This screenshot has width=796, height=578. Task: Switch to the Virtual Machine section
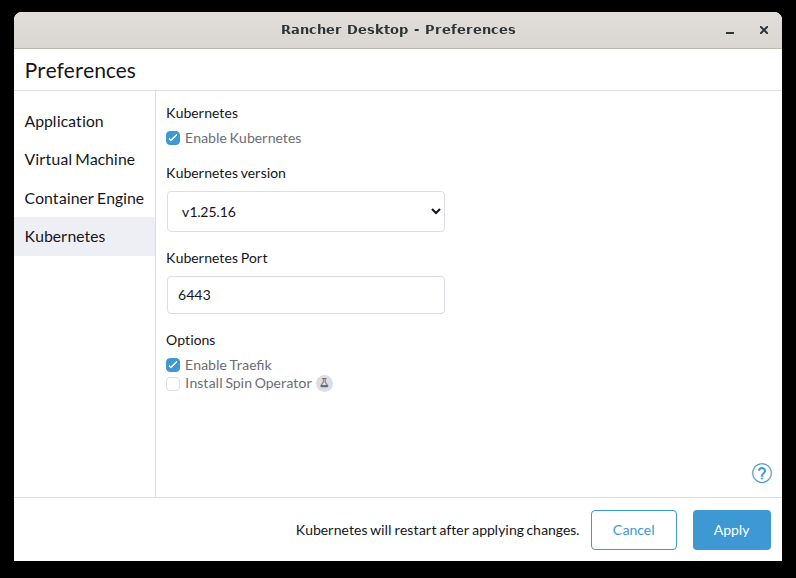(x=79, y=160)
